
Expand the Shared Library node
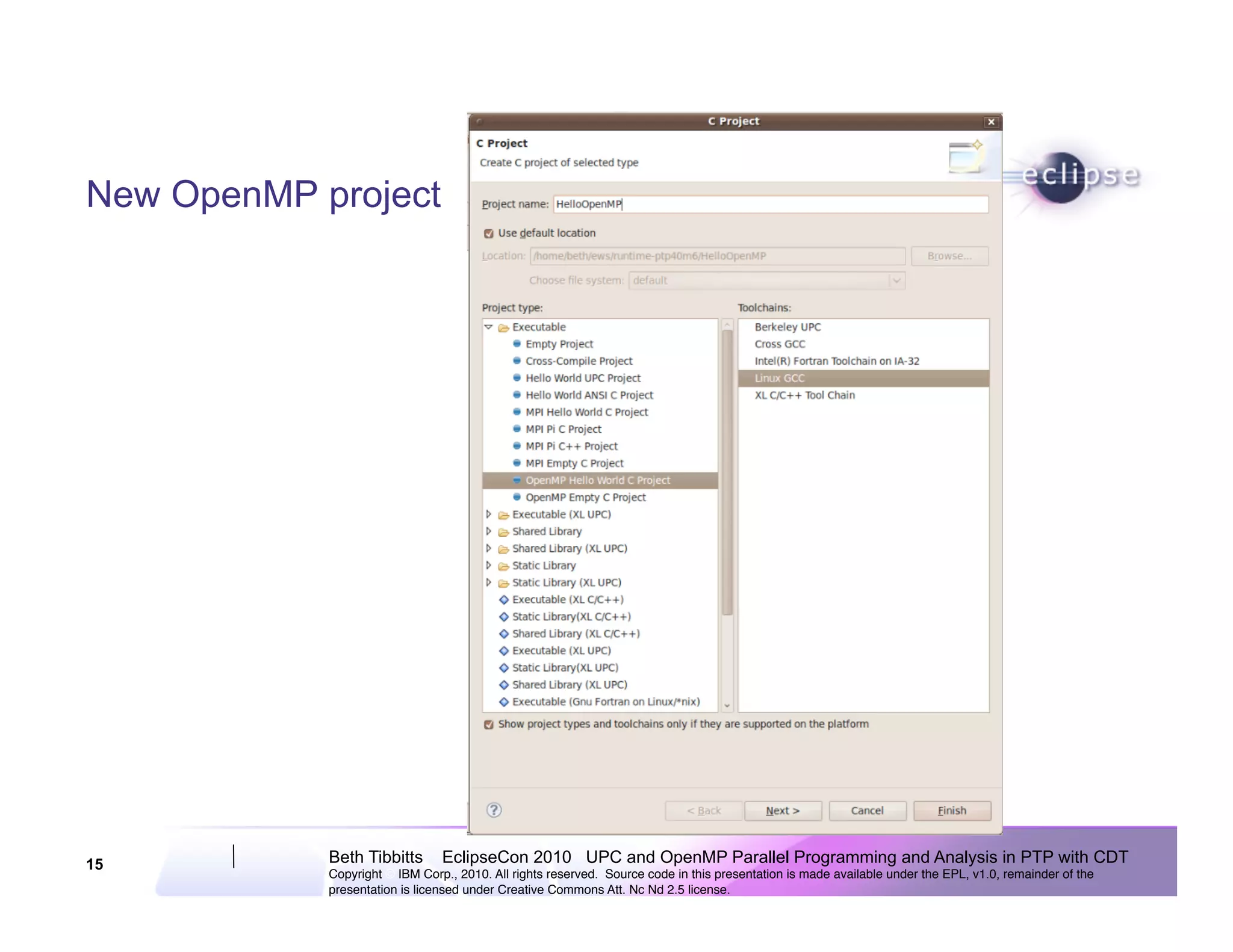point(488,531)
